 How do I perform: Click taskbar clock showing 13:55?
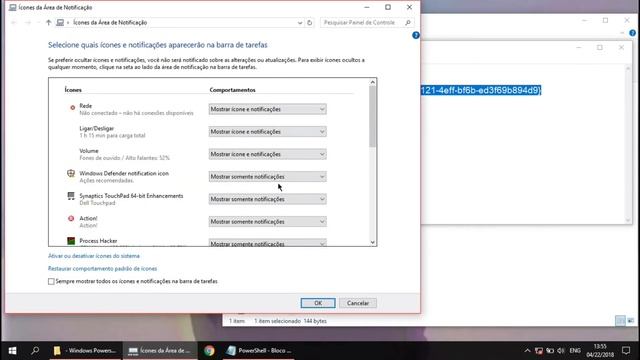click(600, 351)
